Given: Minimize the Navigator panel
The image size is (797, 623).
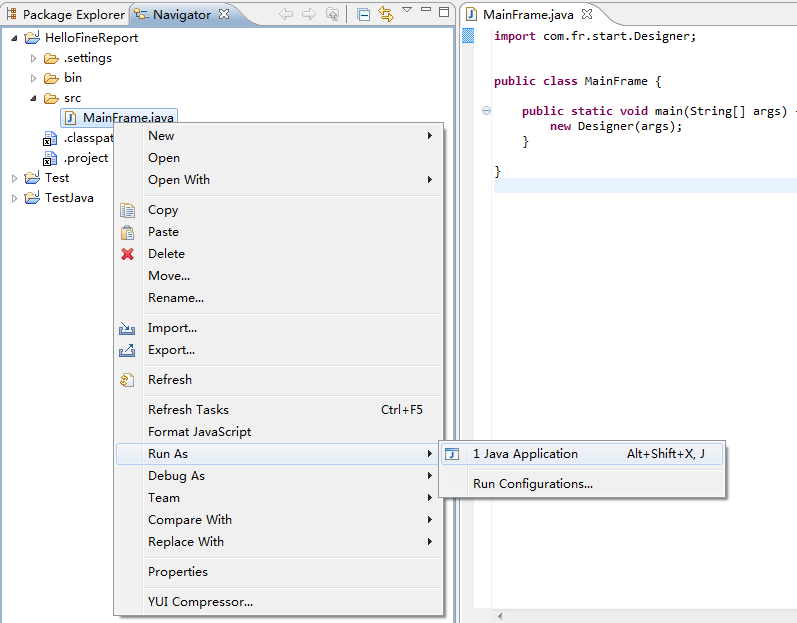Looking at the screenshot, I should (426, 10).
